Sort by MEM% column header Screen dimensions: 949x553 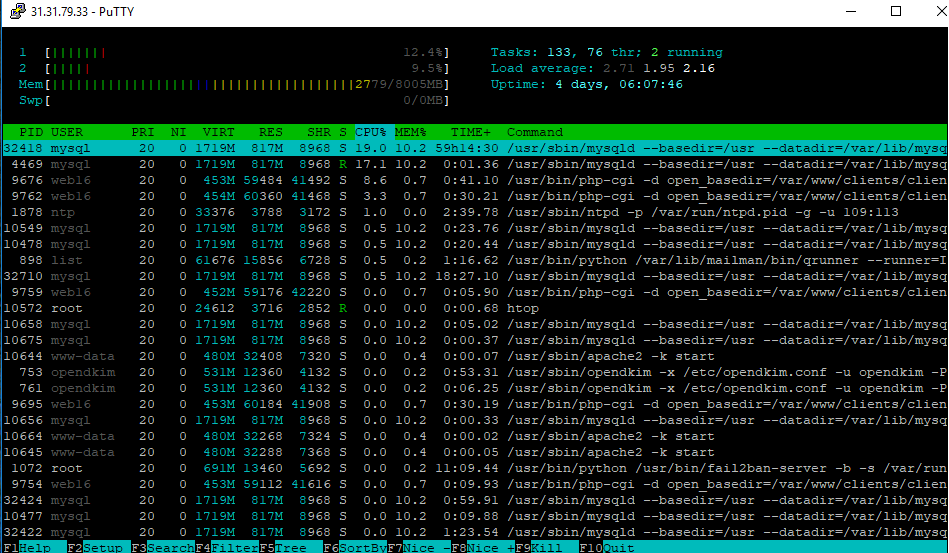pos(410,132)
